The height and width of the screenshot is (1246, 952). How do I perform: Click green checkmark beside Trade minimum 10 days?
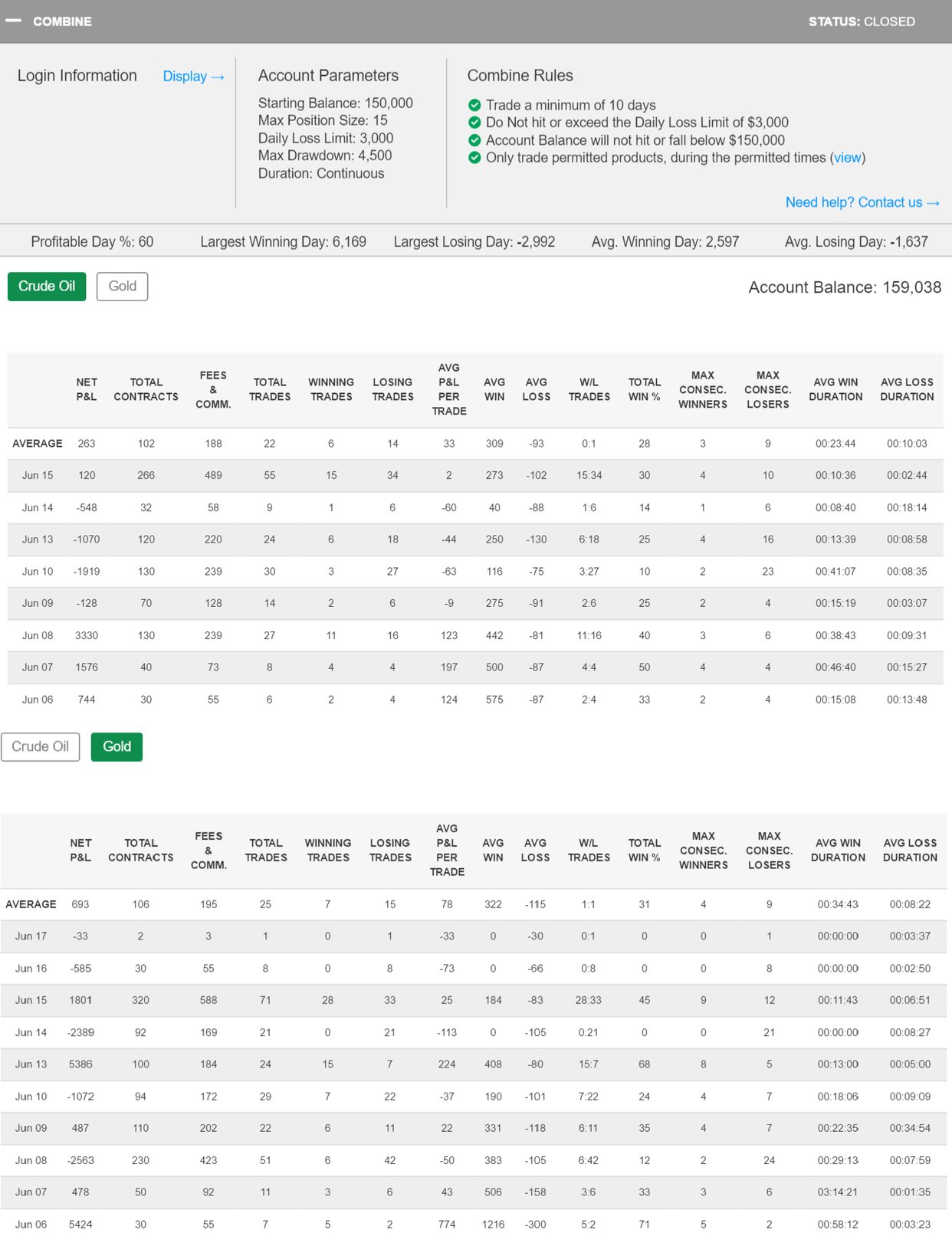tap(474, 105)
